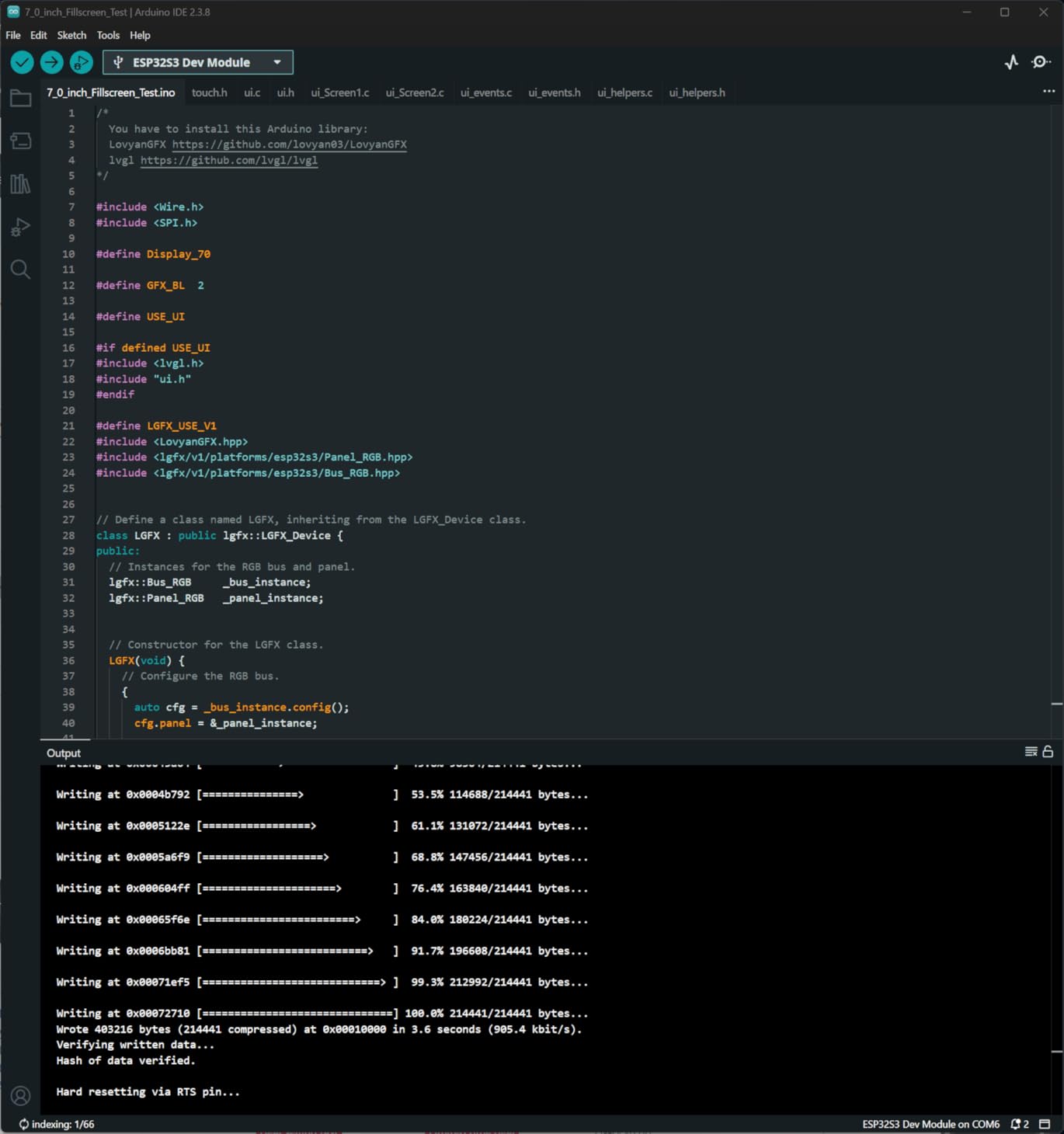Open the File menu

point(13,35)
